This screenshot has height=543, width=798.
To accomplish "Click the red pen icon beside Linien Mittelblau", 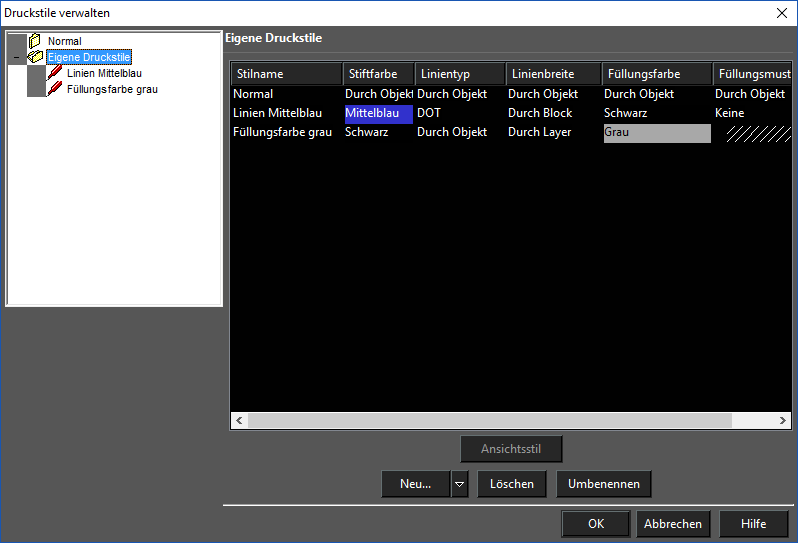I will pyautogui.click(x=54, y=73).
